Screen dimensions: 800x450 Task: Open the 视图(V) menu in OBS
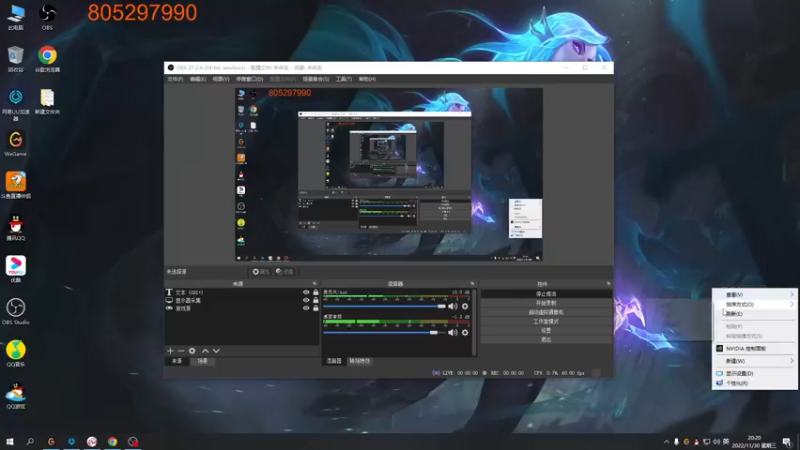[x=221, y=79]
